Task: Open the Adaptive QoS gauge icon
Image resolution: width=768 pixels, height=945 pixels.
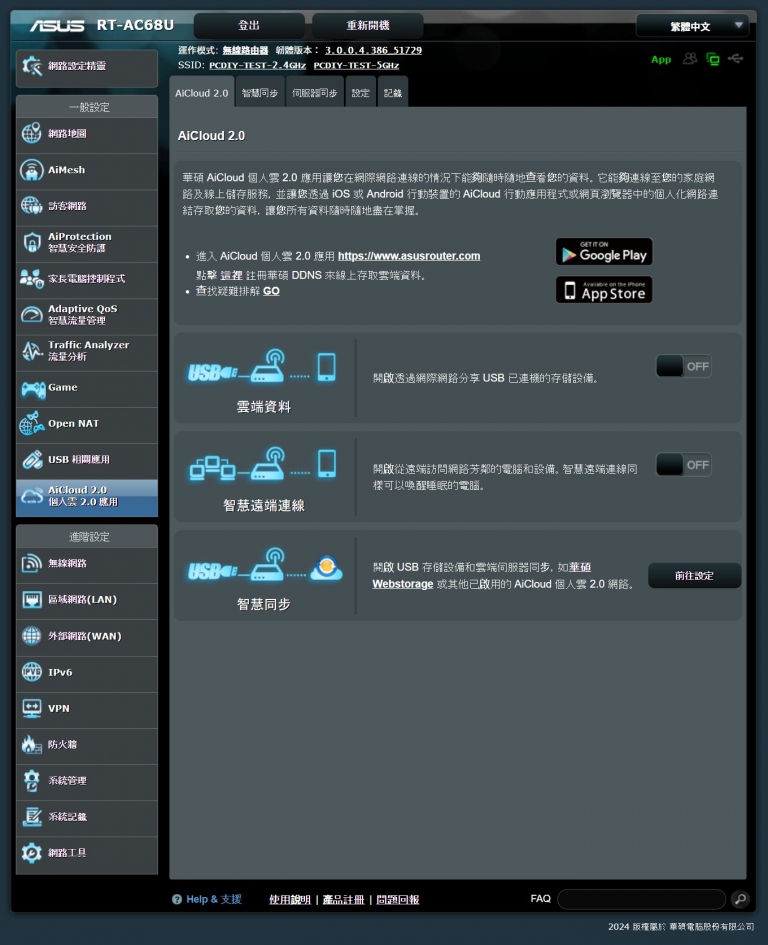Action: pos(32,315)
